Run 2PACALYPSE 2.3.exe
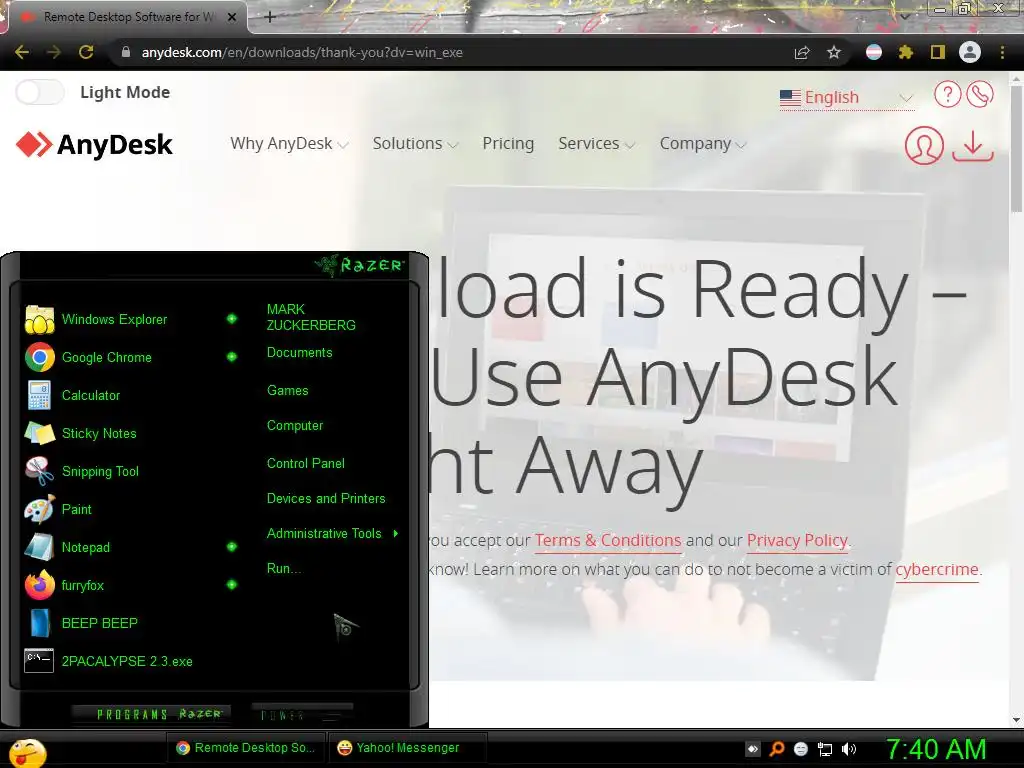The image size is (1024, 768). (127, 661)
